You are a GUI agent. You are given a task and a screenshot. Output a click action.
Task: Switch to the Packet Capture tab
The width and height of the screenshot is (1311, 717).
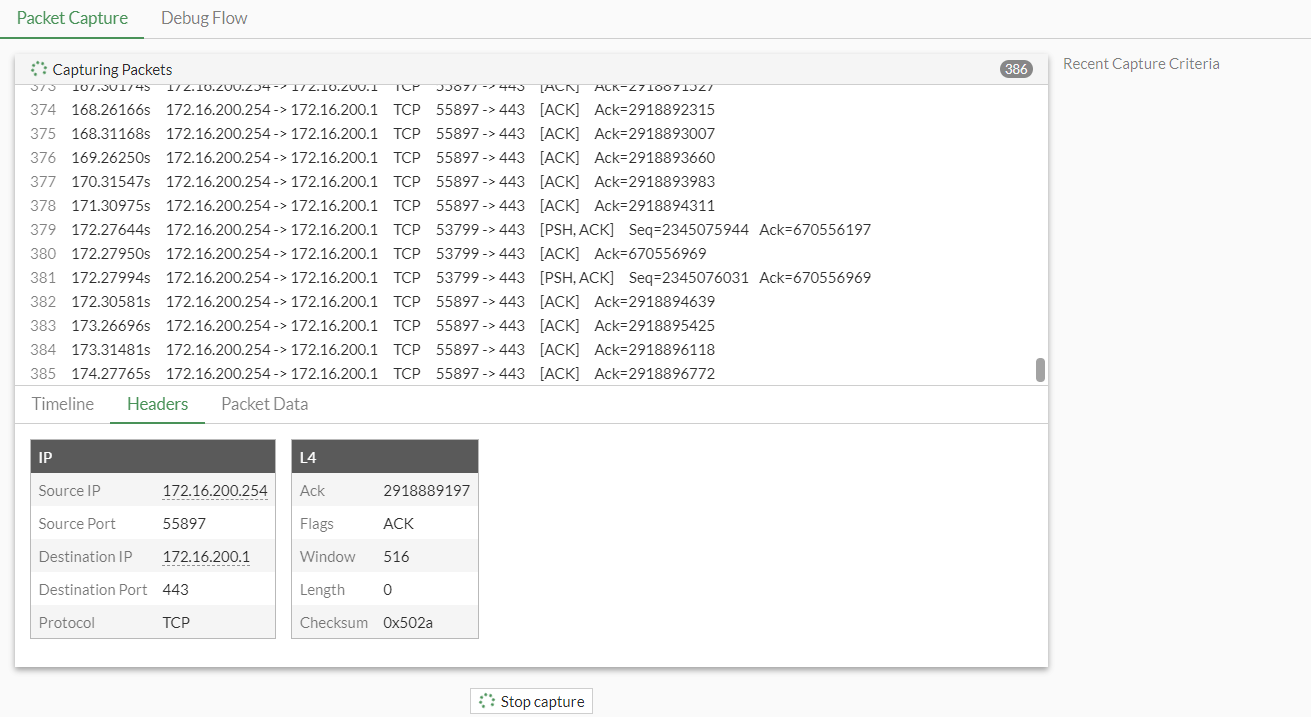[72, 18]
